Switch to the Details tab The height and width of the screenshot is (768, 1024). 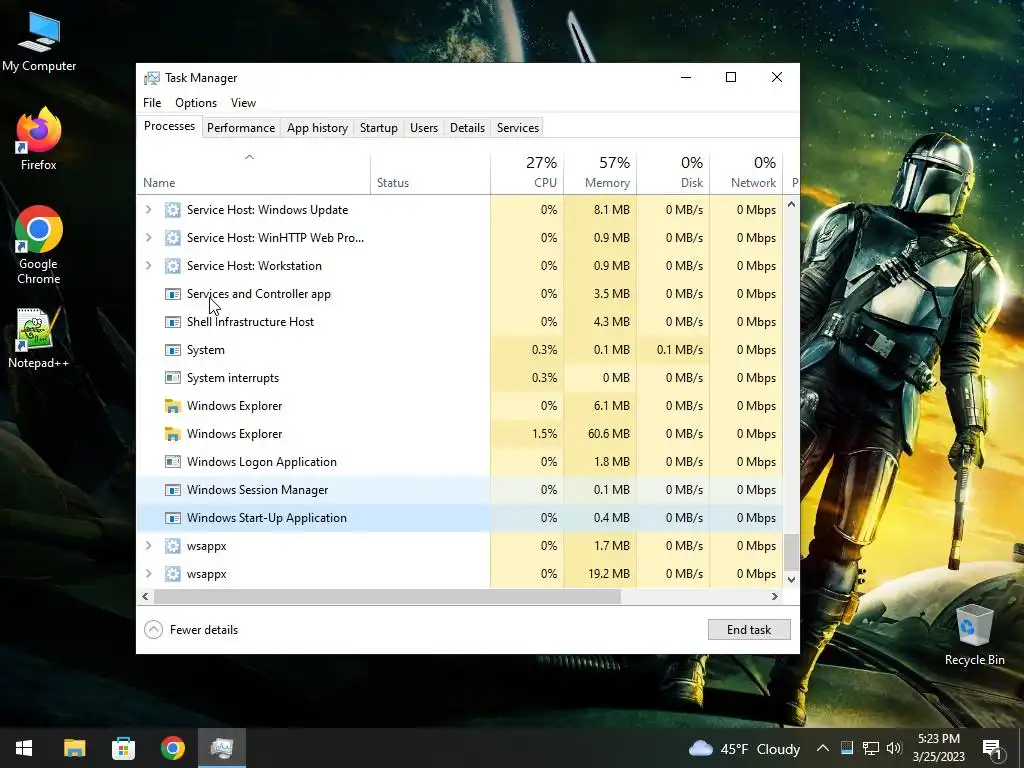[468, 128]
